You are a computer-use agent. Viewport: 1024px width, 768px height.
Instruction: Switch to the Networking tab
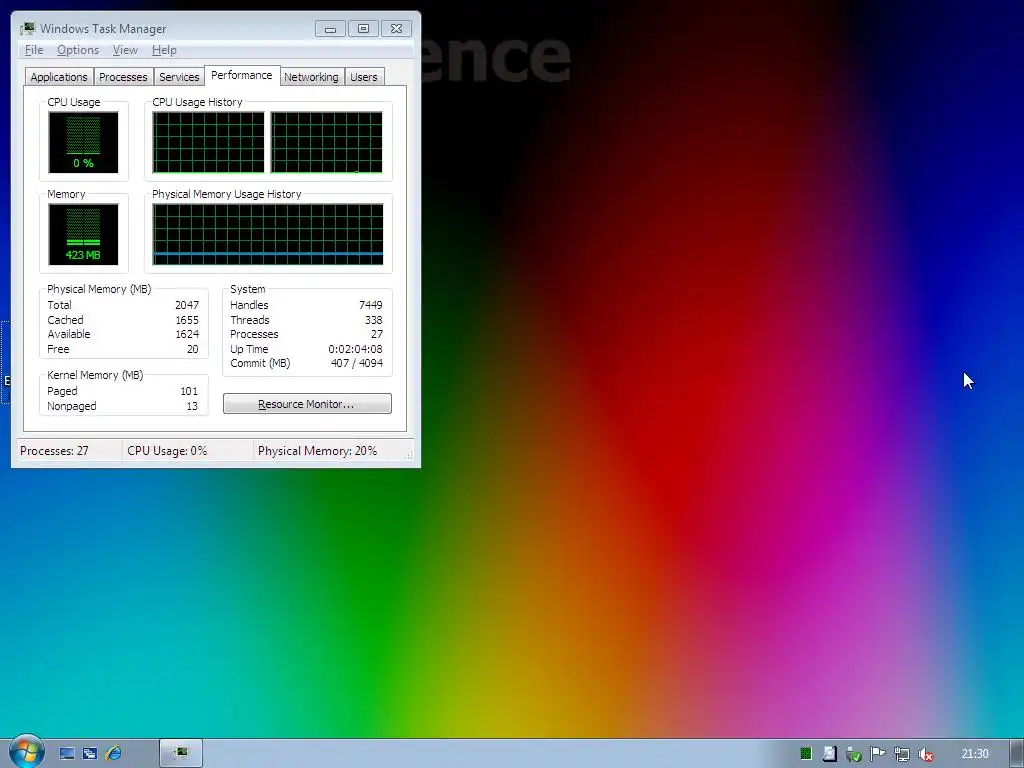click(x=311, y=77)
